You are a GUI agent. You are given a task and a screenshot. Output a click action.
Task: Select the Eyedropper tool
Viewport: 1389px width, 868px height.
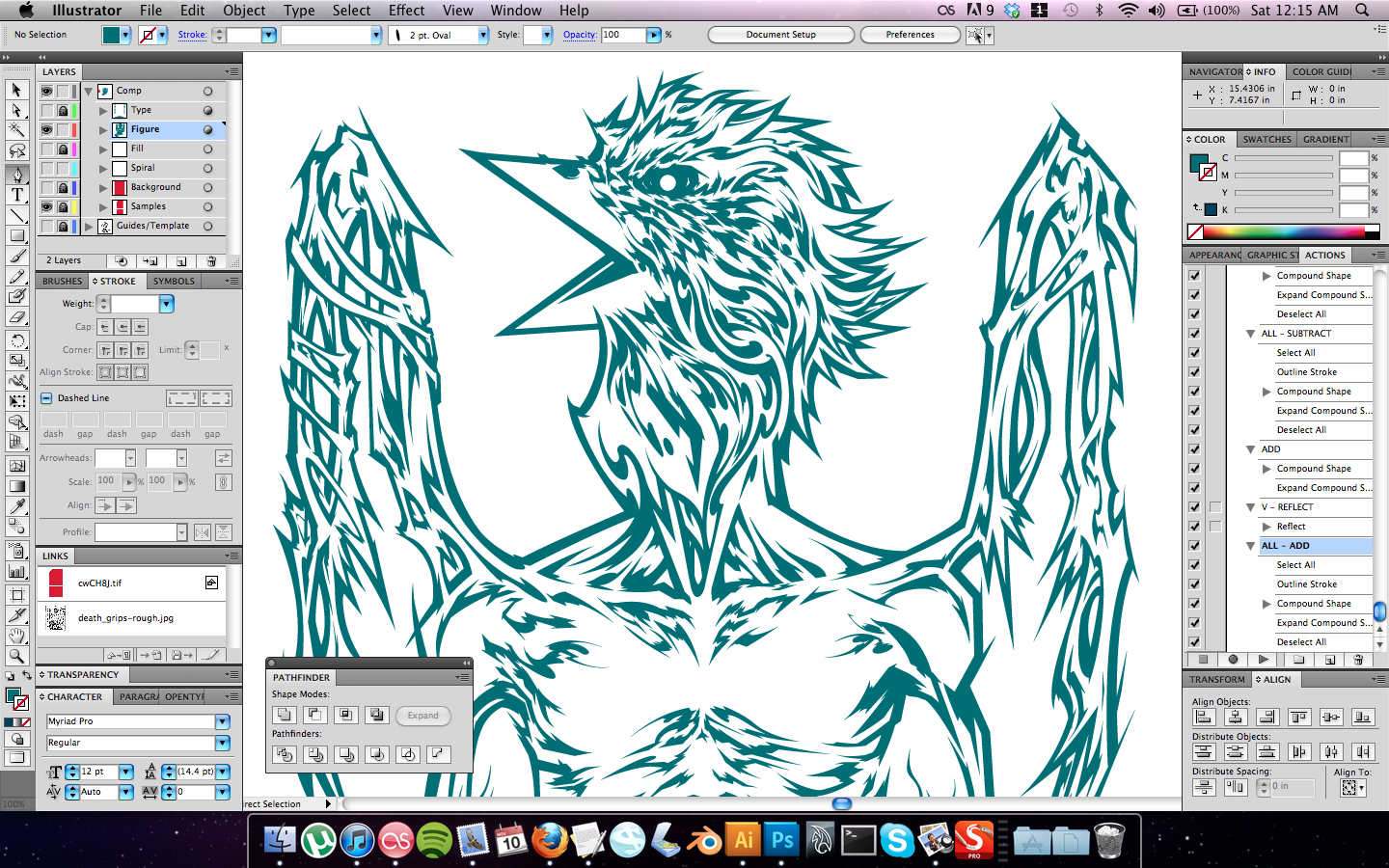[16, 506]
